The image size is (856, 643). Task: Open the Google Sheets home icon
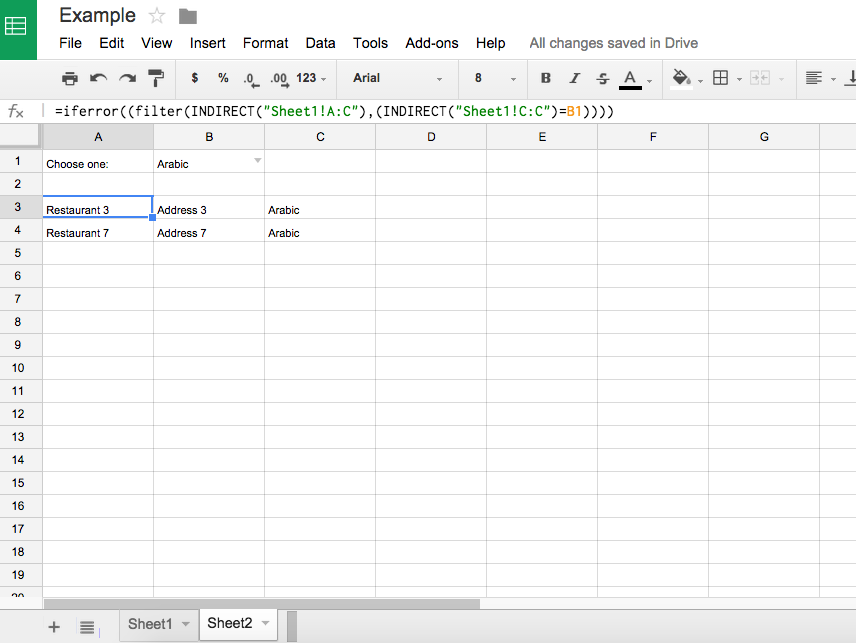pyautogui.click(x=16, y=26)
